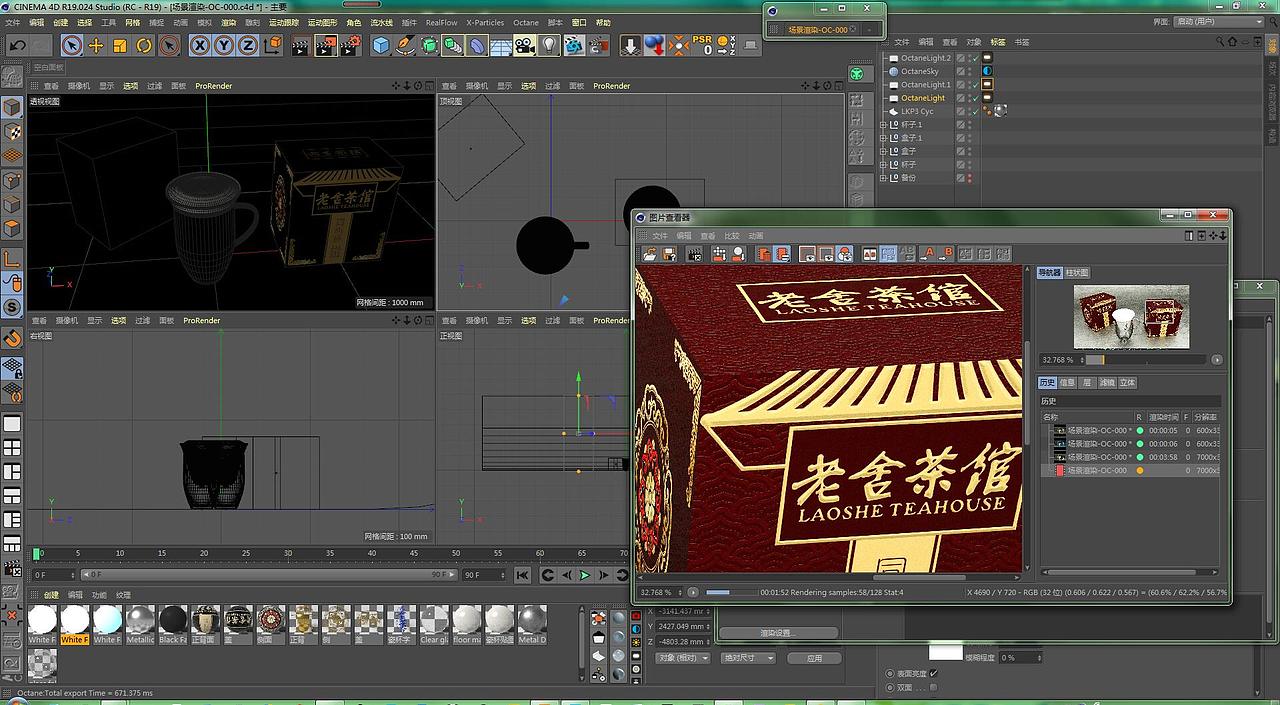Image resolution: width=1280 pixels, height=705 pixels.
Task: Switch to 柱状图 histogram tab
Action: (1077, 272)
